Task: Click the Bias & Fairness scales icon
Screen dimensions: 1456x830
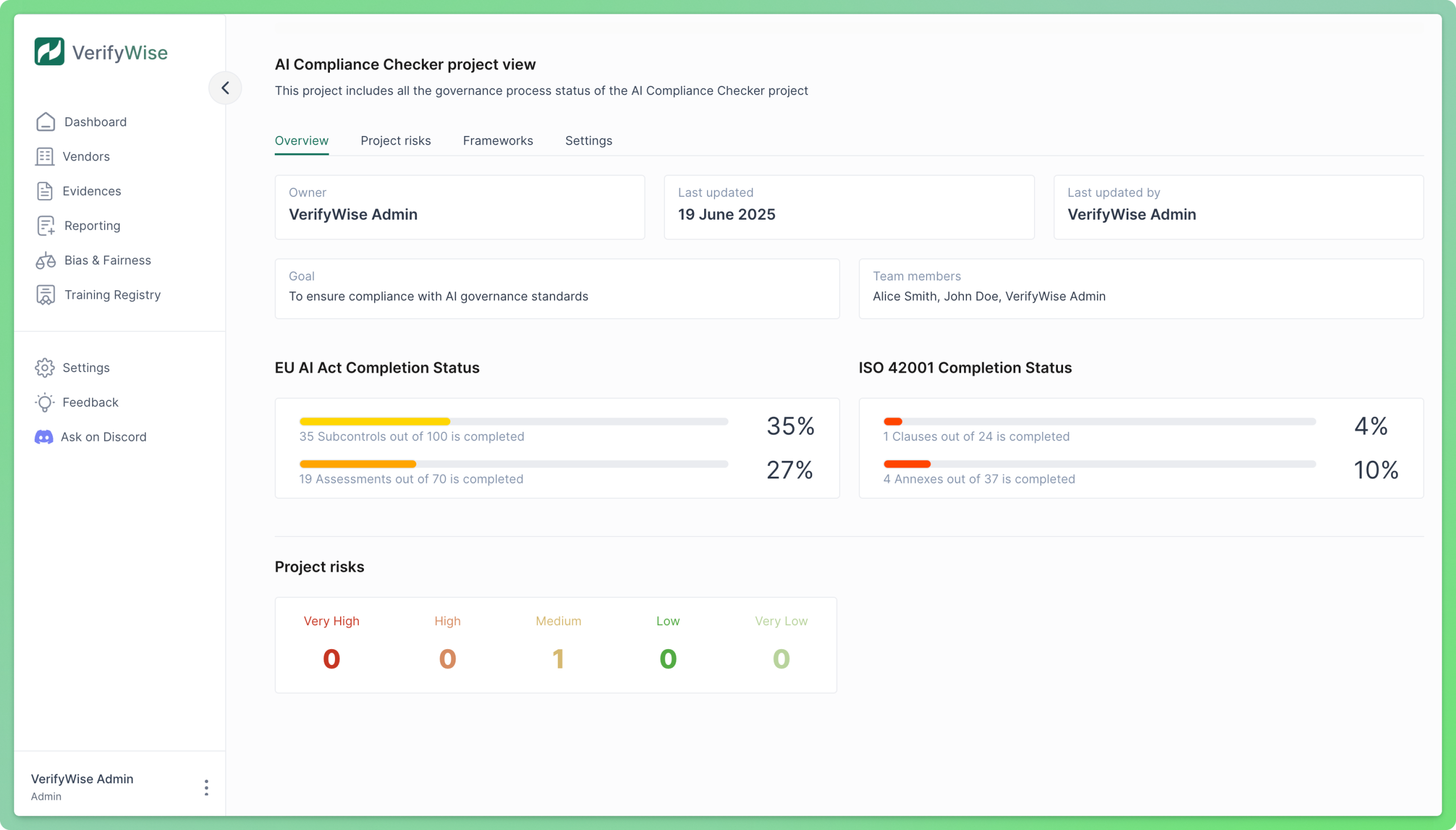Action: pos(45,260)
